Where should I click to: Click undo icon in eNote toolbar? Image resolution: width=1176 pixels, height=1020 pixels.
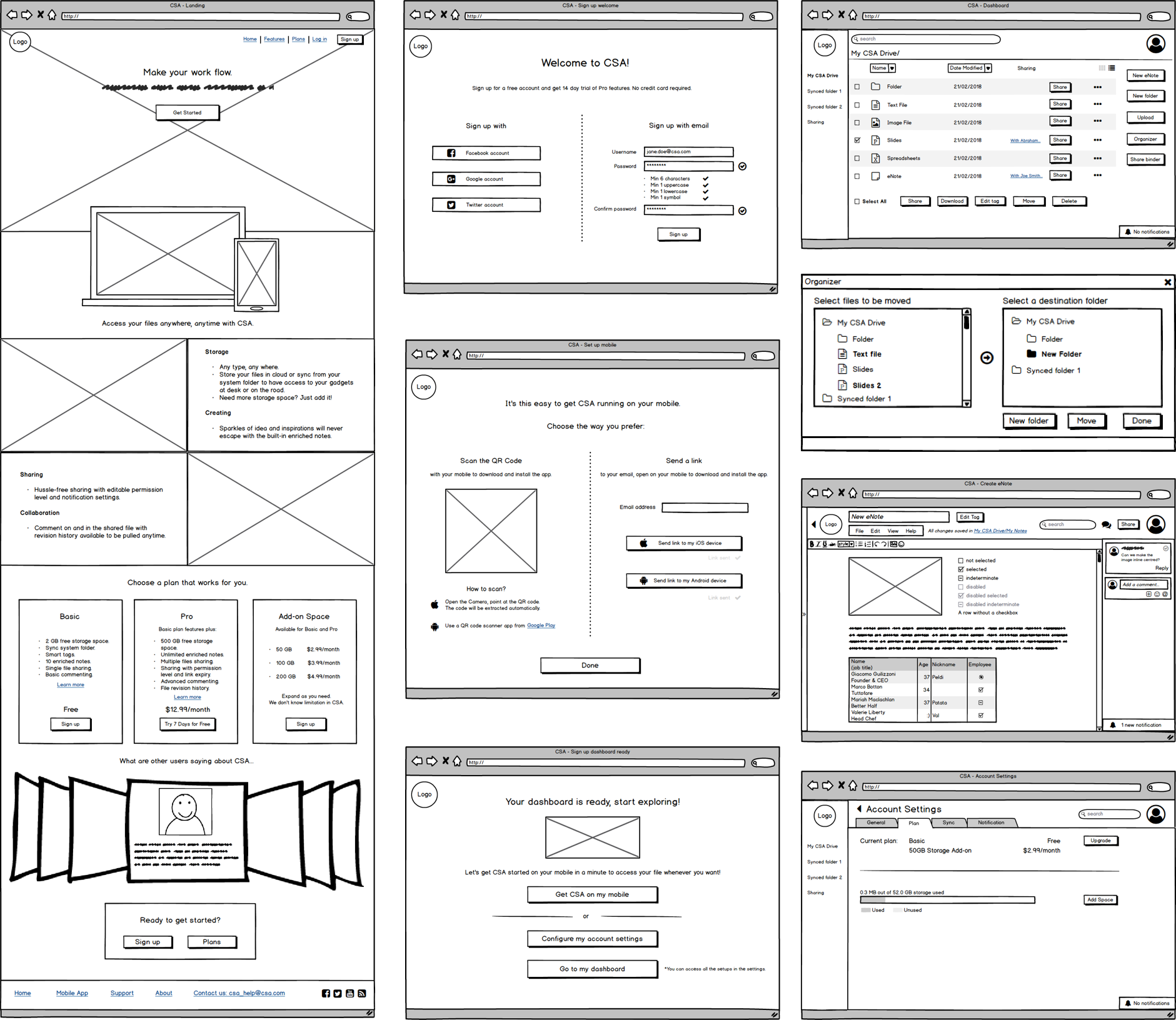877,544
